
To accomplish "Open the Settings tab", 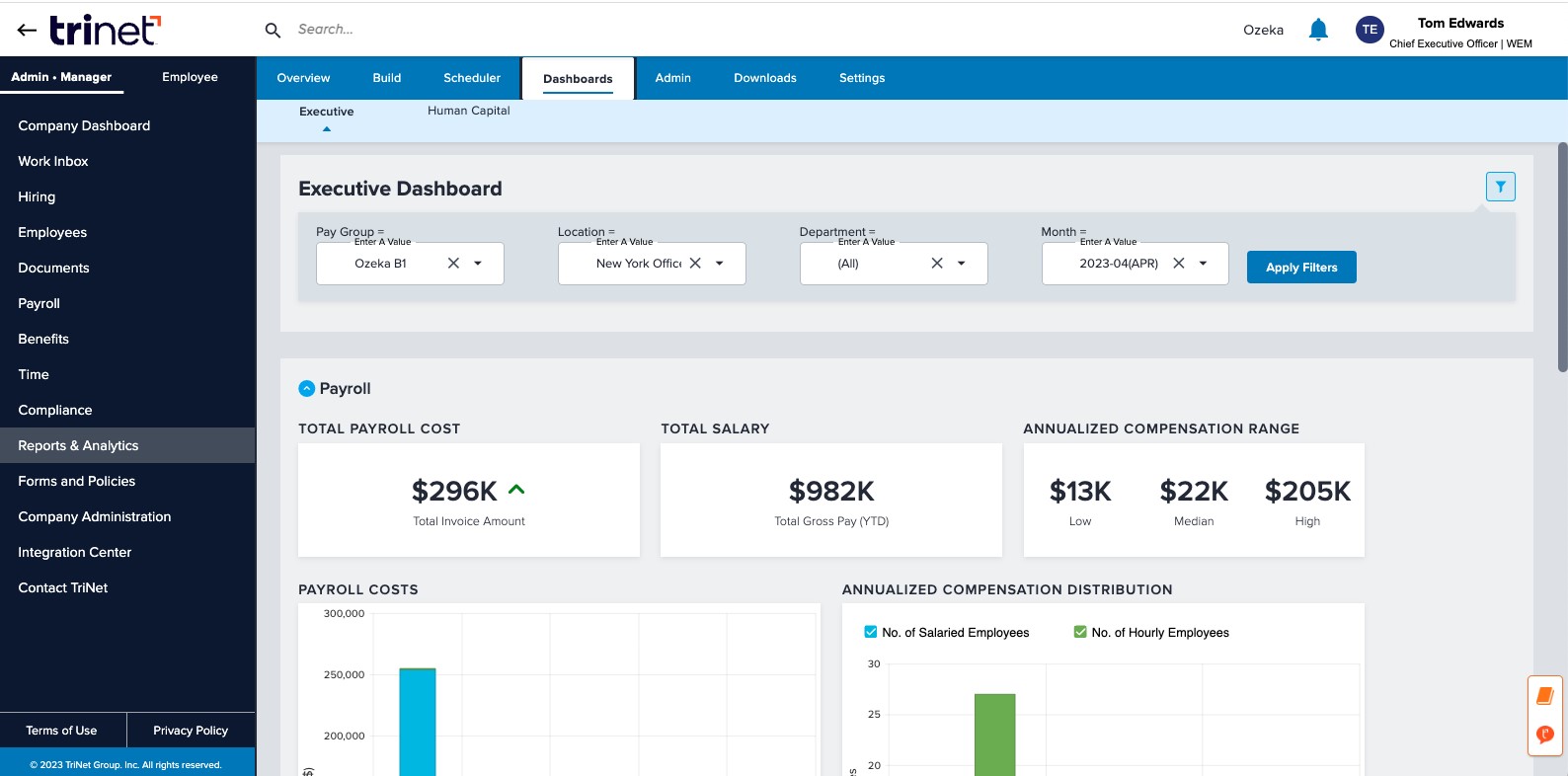I will (862, 78).
